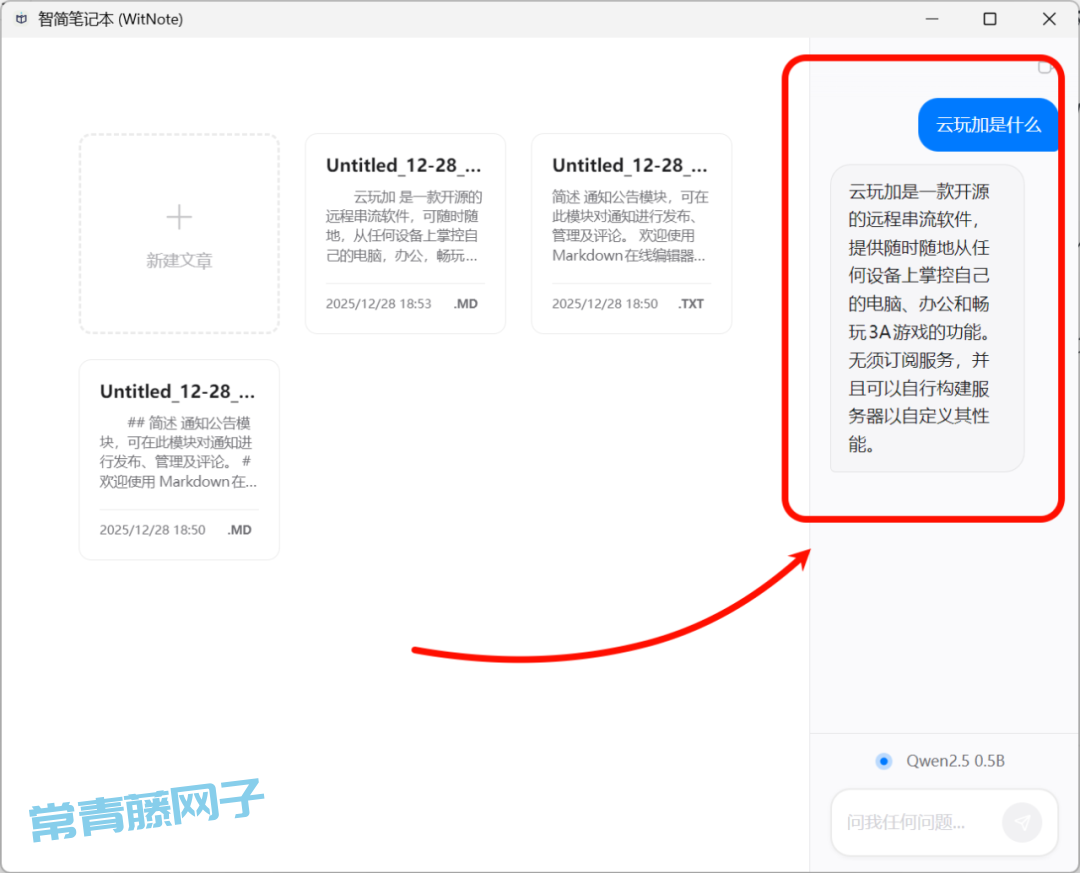Open the Untitled note title with .TXT extension
Screen dimensions: 1080x873
(x=630, y=165)
